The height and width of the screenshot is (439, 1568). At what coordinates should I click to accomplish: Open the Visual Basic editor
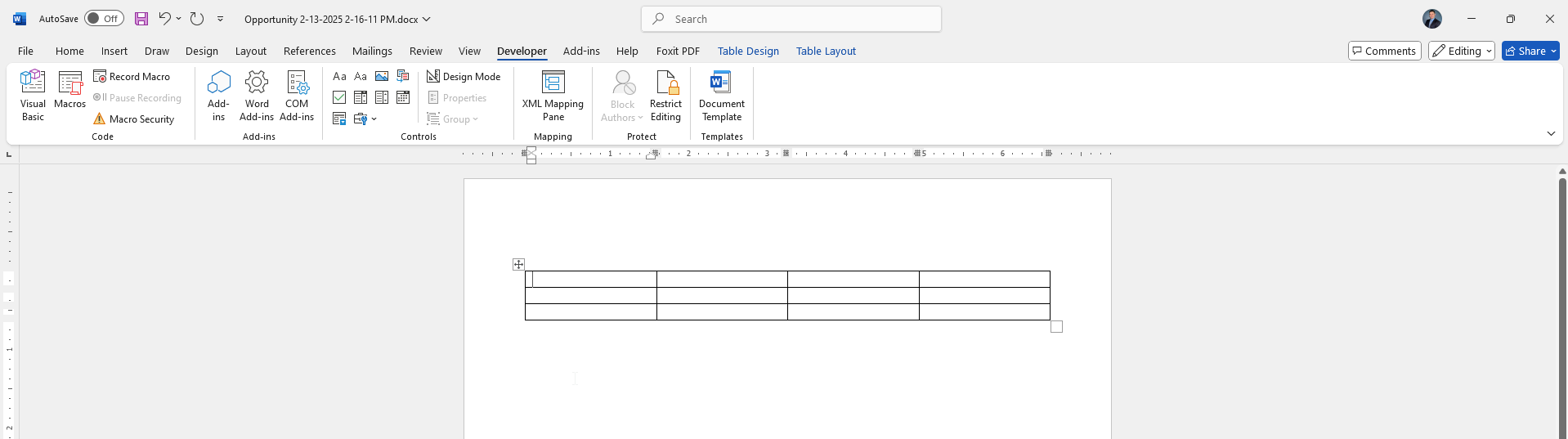(33, 96)
